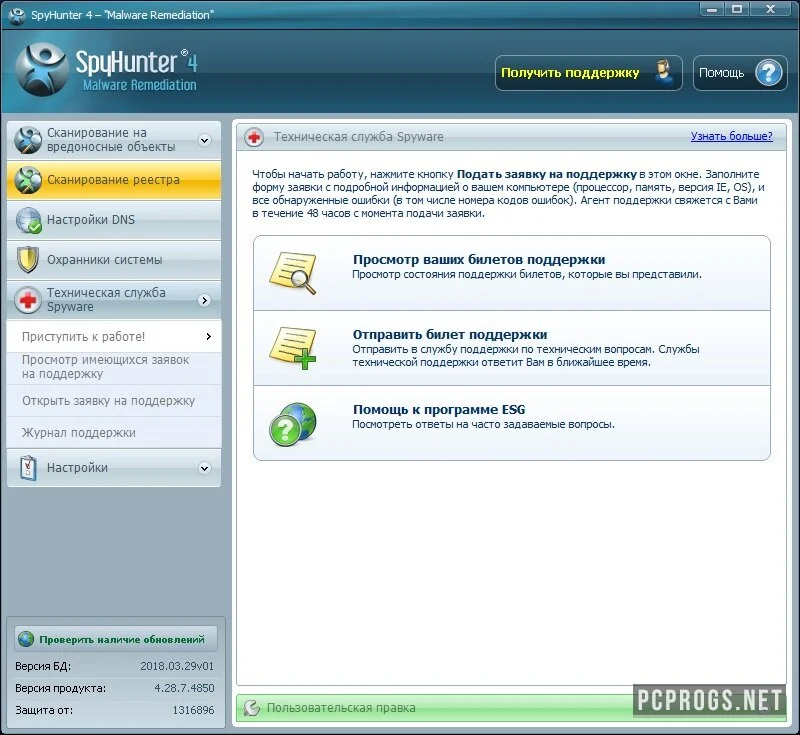The image size is (800, 735).
Task: Click the Защита от: label
Action: tap(44, 710)
